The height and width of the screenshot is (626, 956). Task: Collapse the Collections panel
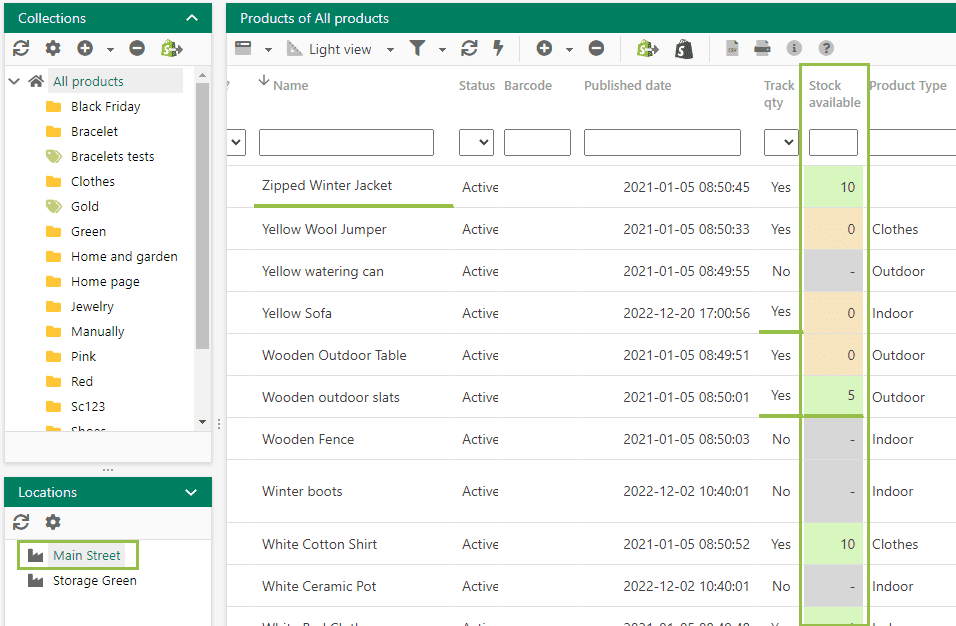[x=192, y=18]
